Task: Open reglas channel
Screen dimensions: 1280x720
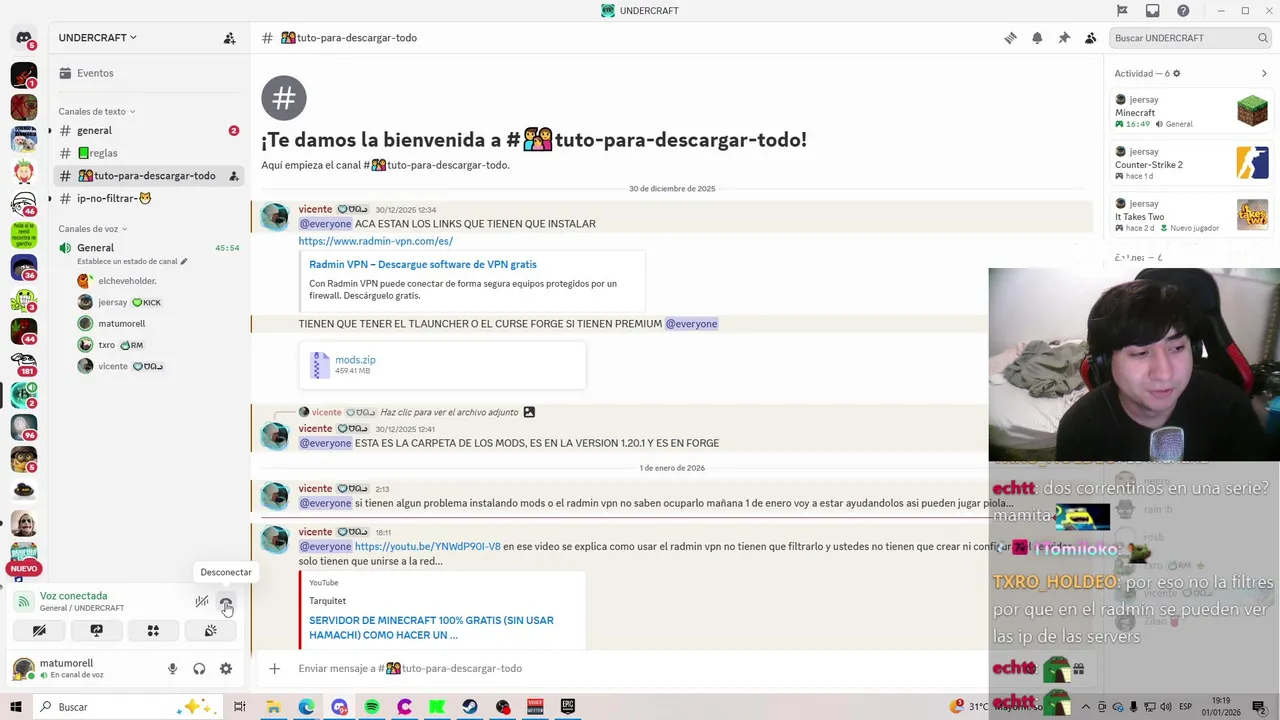Action: 147,153
